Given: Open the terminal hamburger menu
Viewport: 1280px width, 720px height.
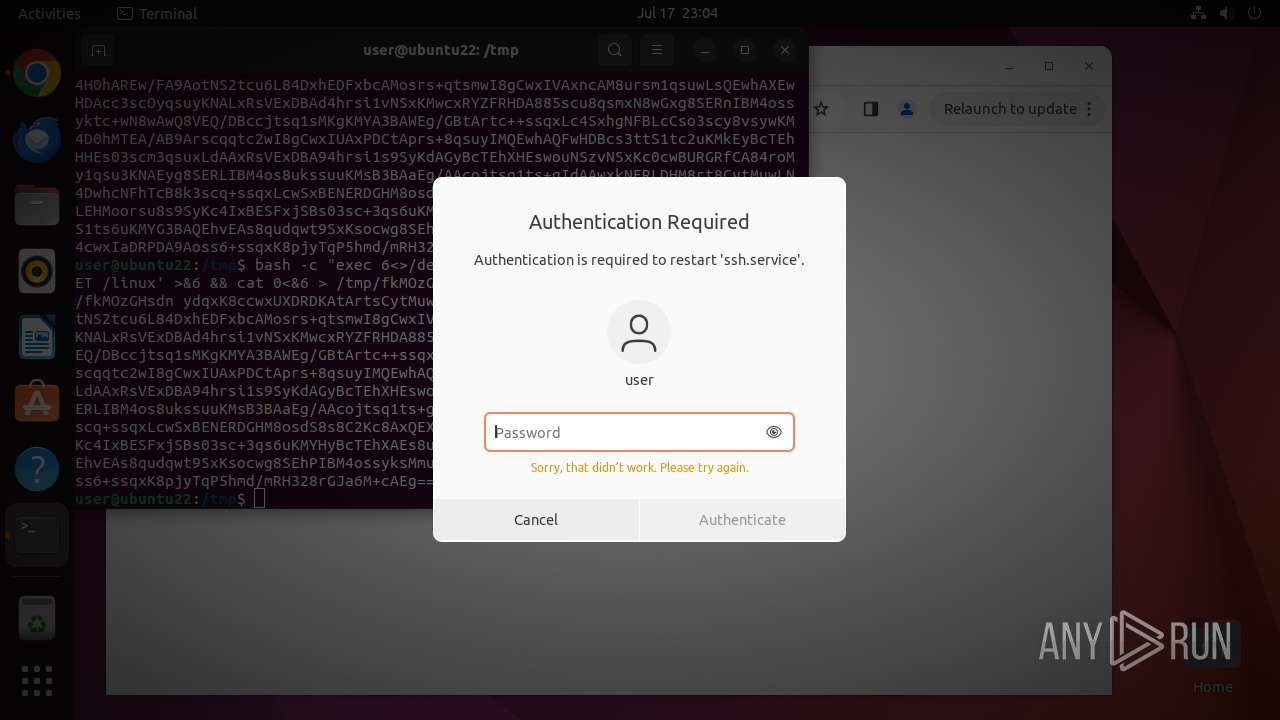Looking at the screenshot, I should click(657, 50).
